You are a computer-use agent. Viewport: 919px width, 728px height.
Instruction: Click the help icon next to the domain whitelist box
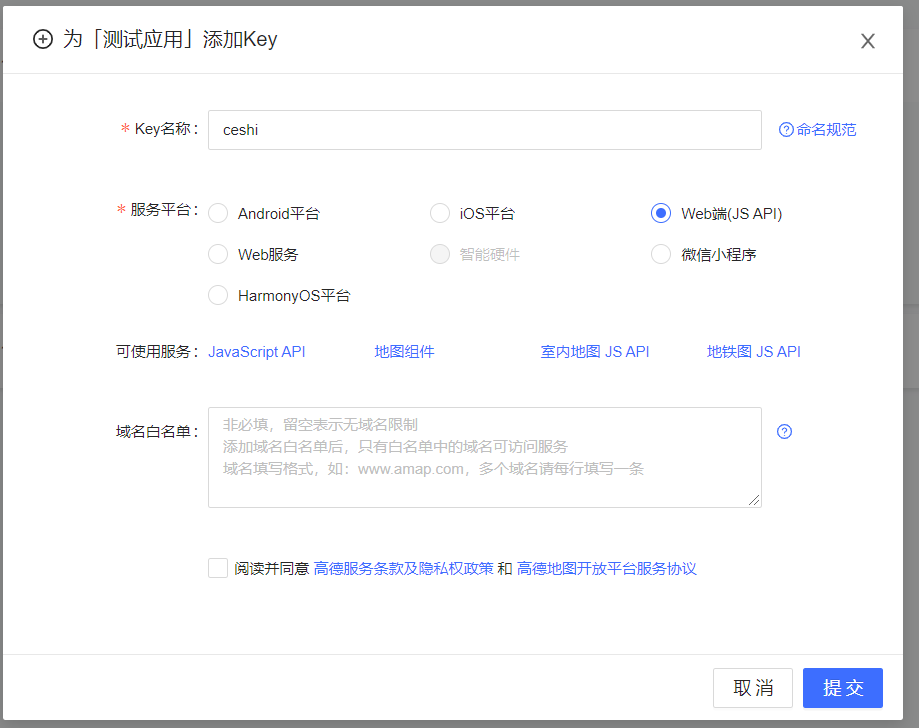click(x=784, y=431)
